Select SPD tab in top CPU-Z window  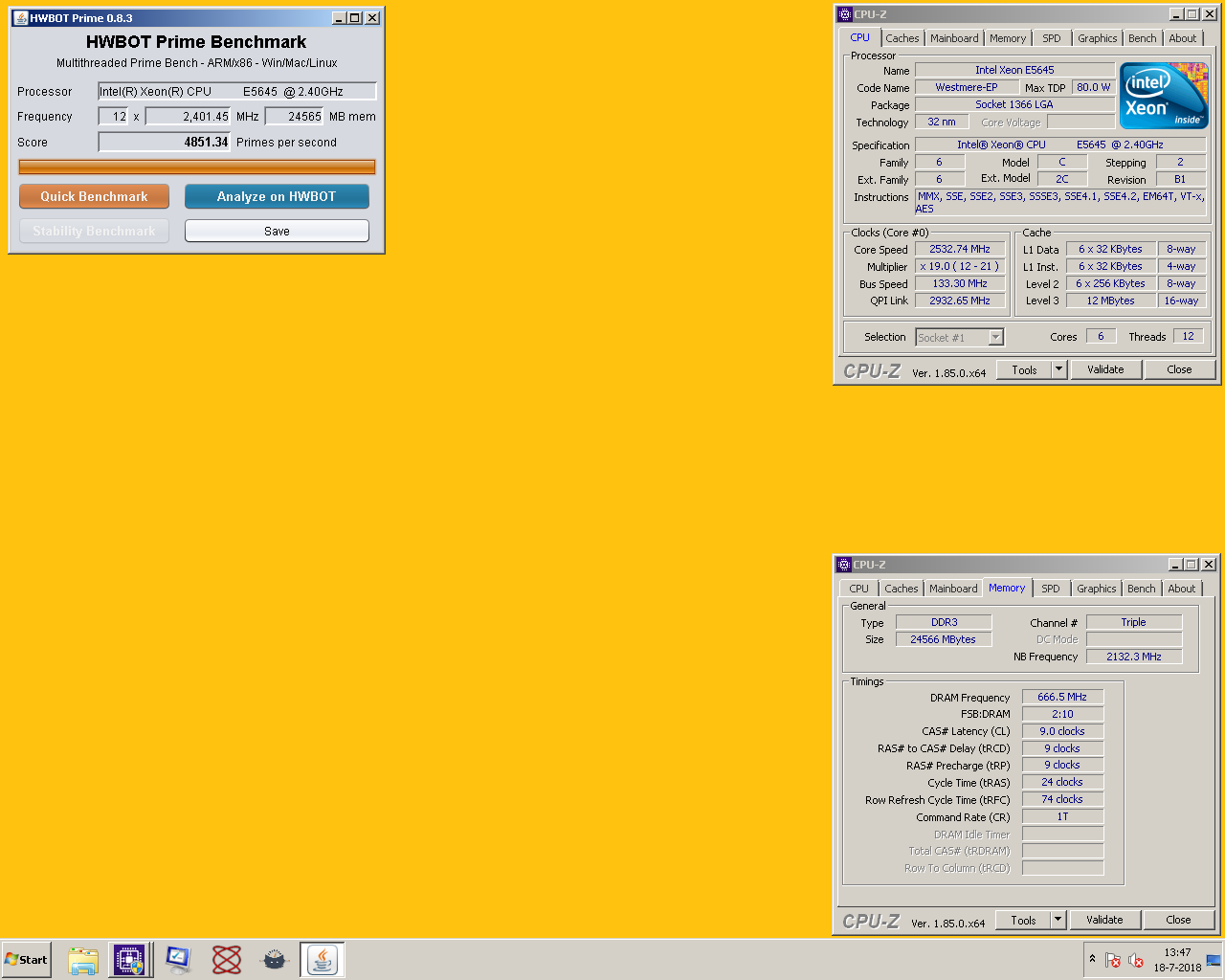pyautogui.click(x=1052, y=38)
